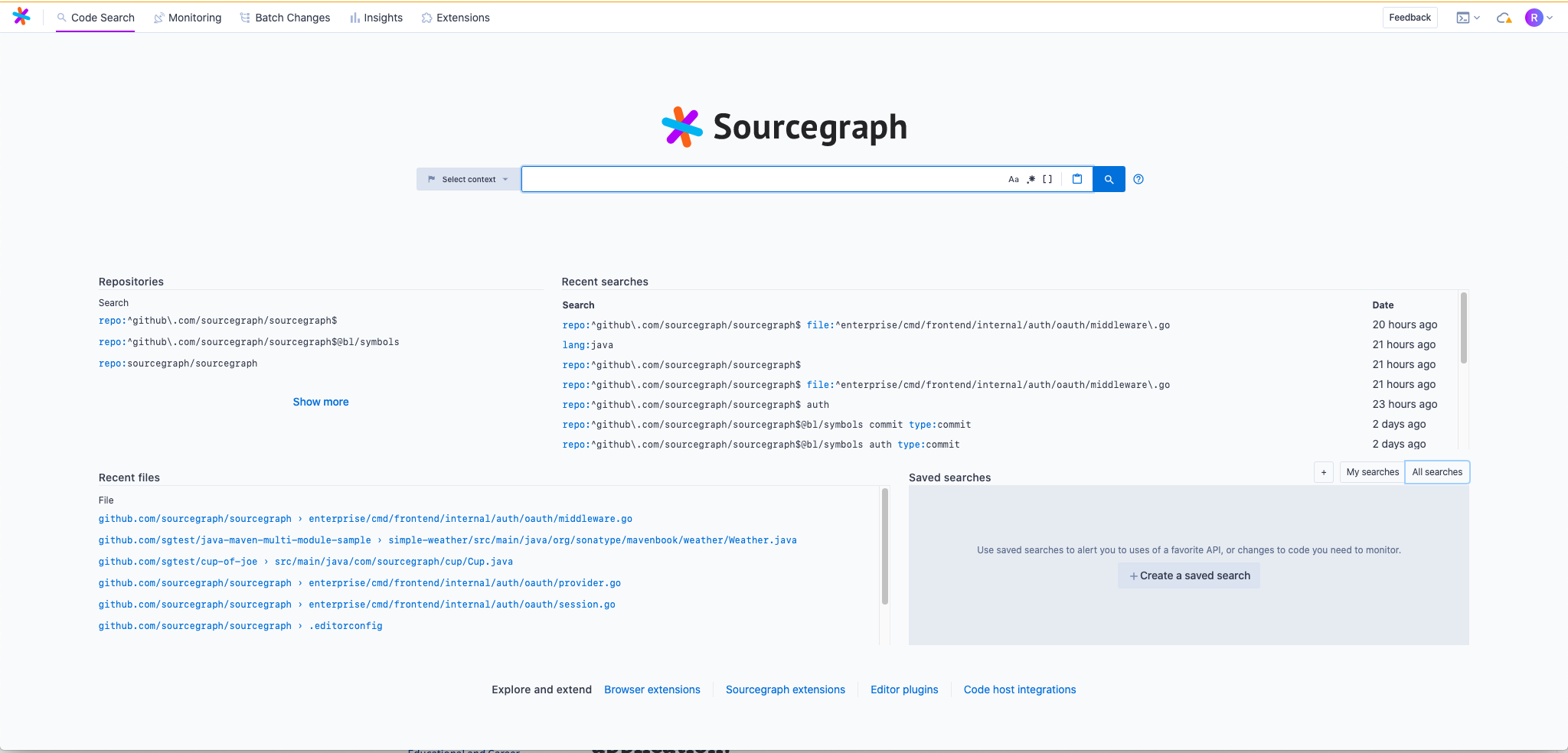Click the clipboard copy-query icon

[1077, 179]
